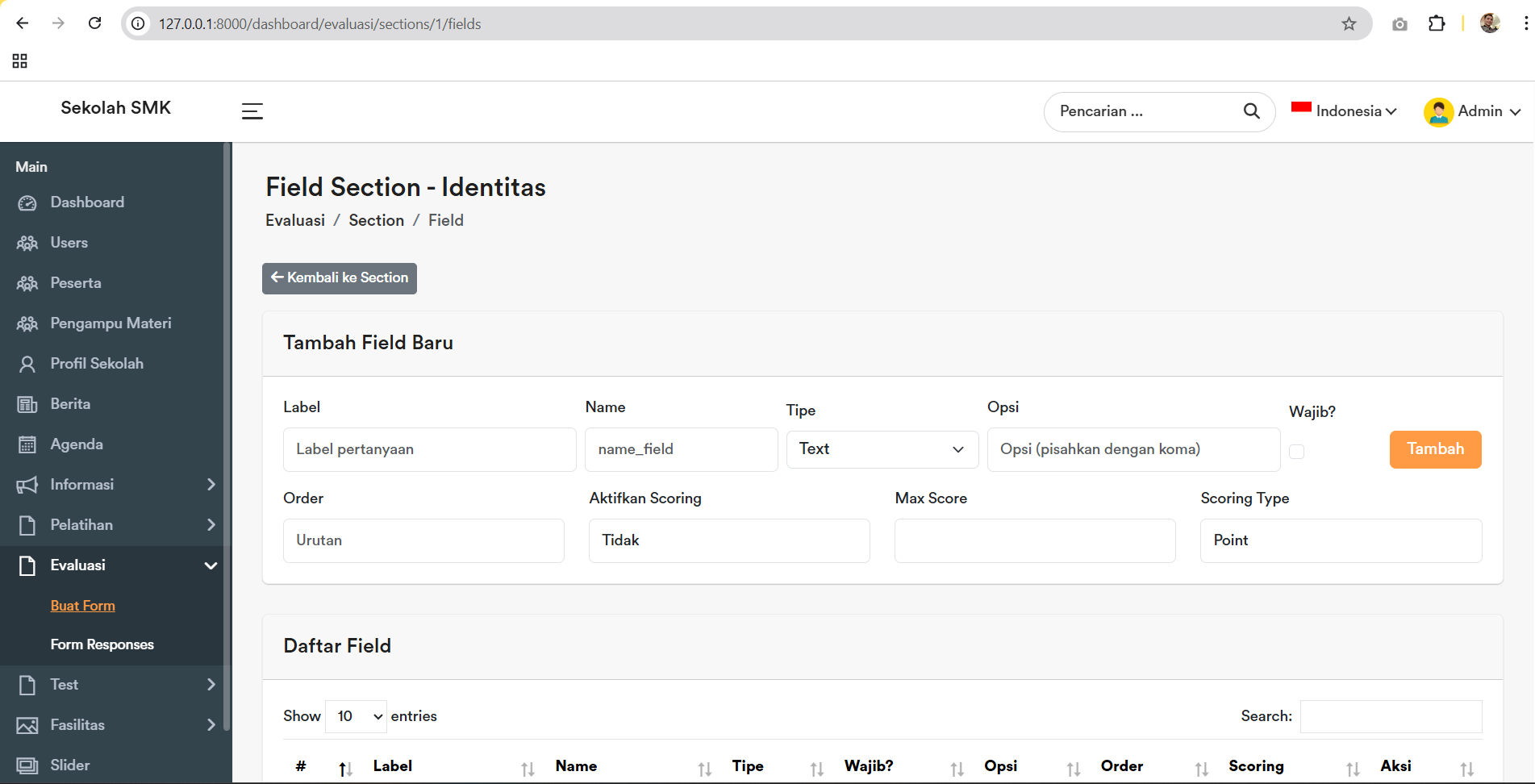
Task: Click the Agenda calendar icon
Action: (27, 444)
